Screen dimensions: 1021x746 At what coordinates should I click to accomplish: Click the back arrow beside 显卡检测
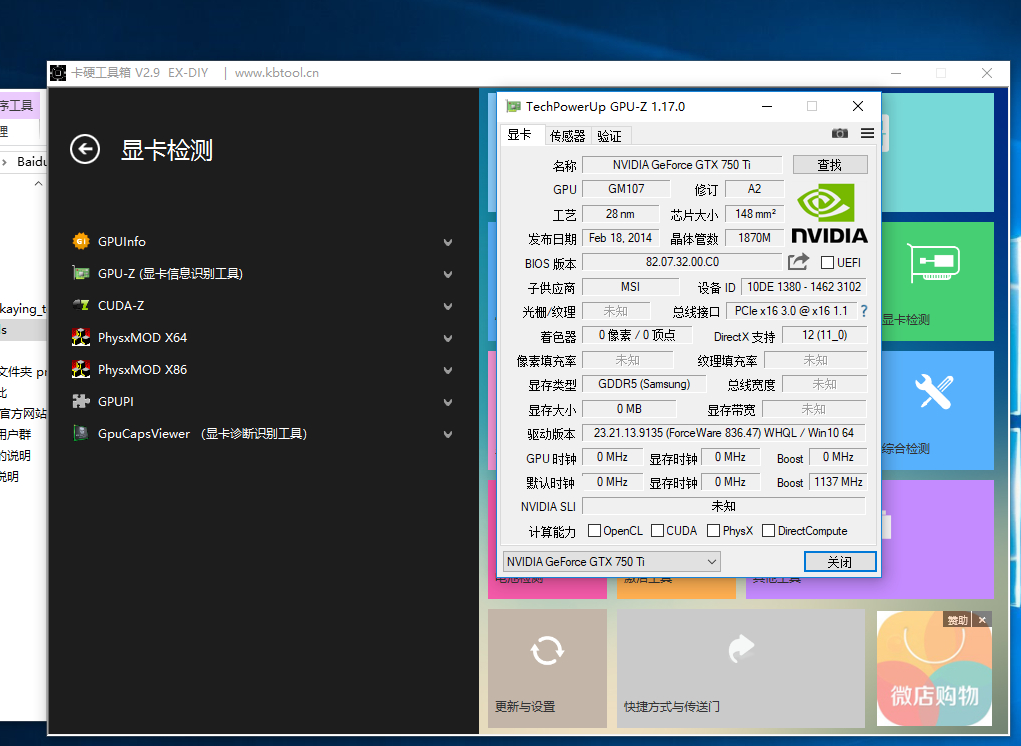(x=85, y=150)
